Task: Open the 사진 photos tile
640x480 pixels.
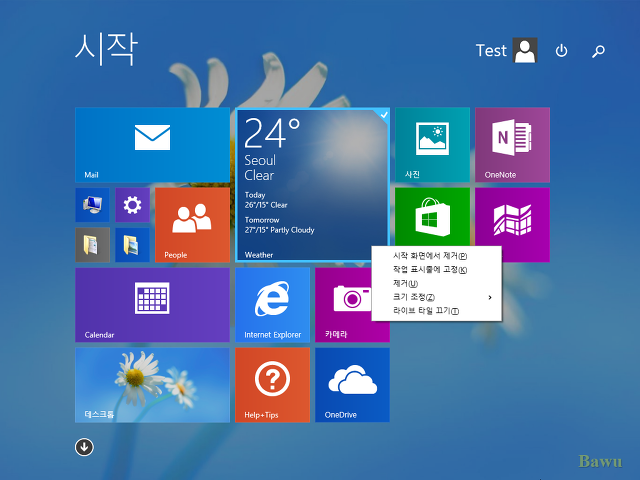Action: (432, 144)
